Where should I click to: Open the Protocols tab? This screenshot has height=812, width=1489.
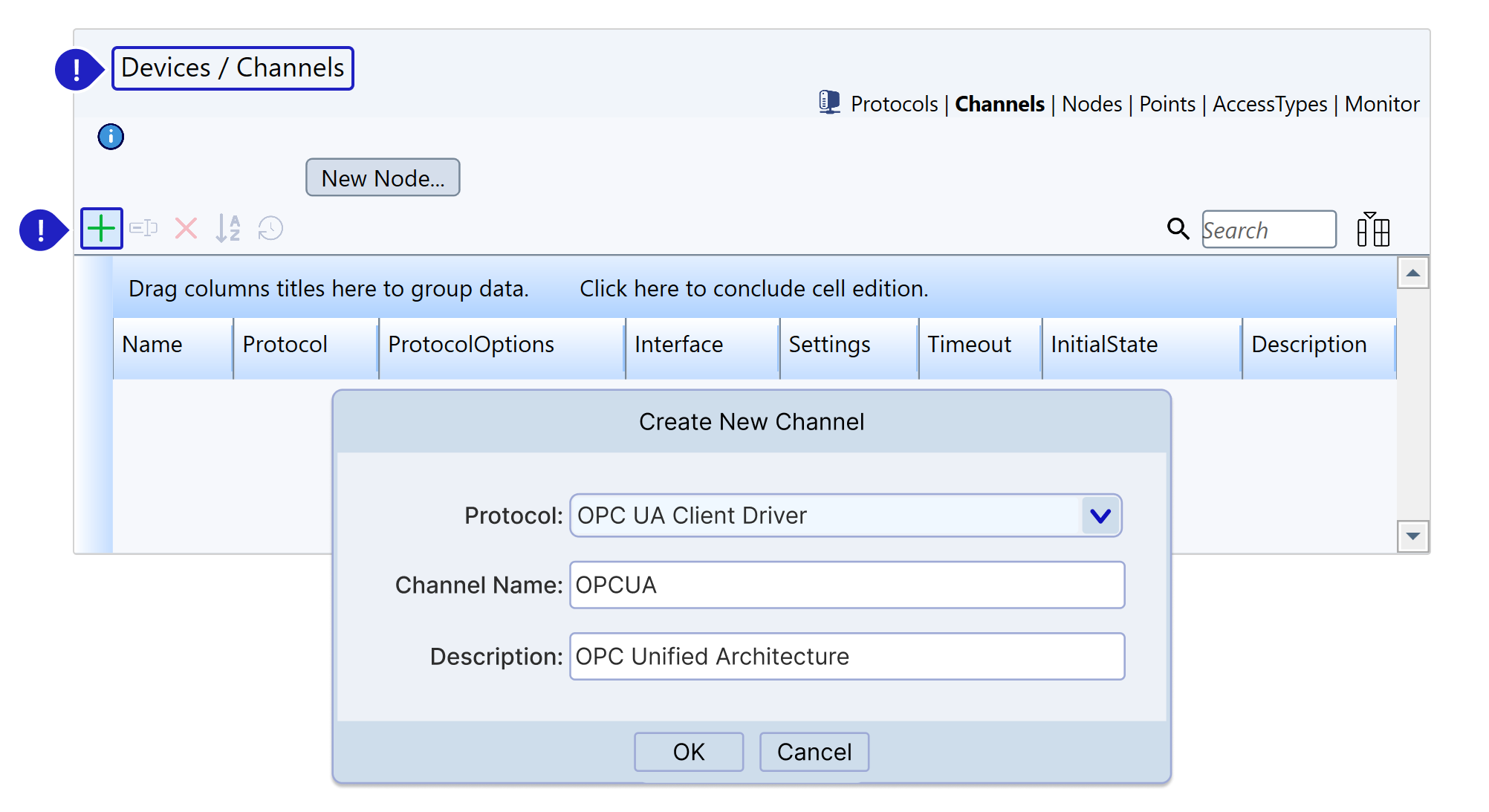(x=894, y=104)
